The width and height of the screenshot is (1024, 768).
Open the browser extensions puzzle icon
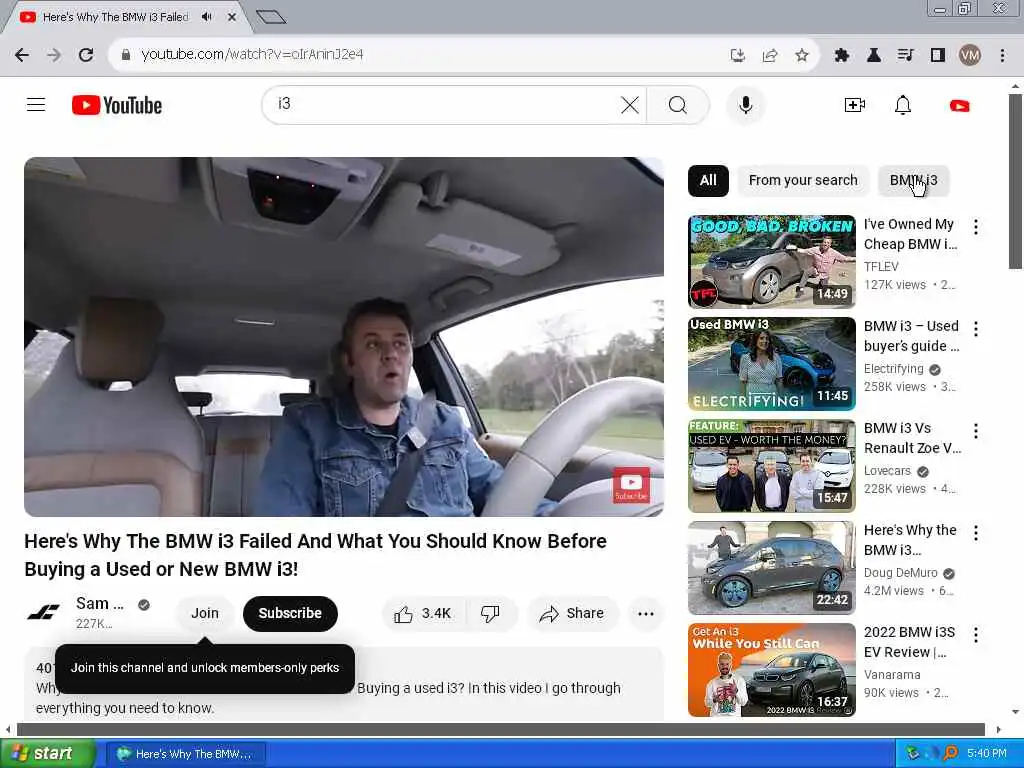tap(842, 55)
